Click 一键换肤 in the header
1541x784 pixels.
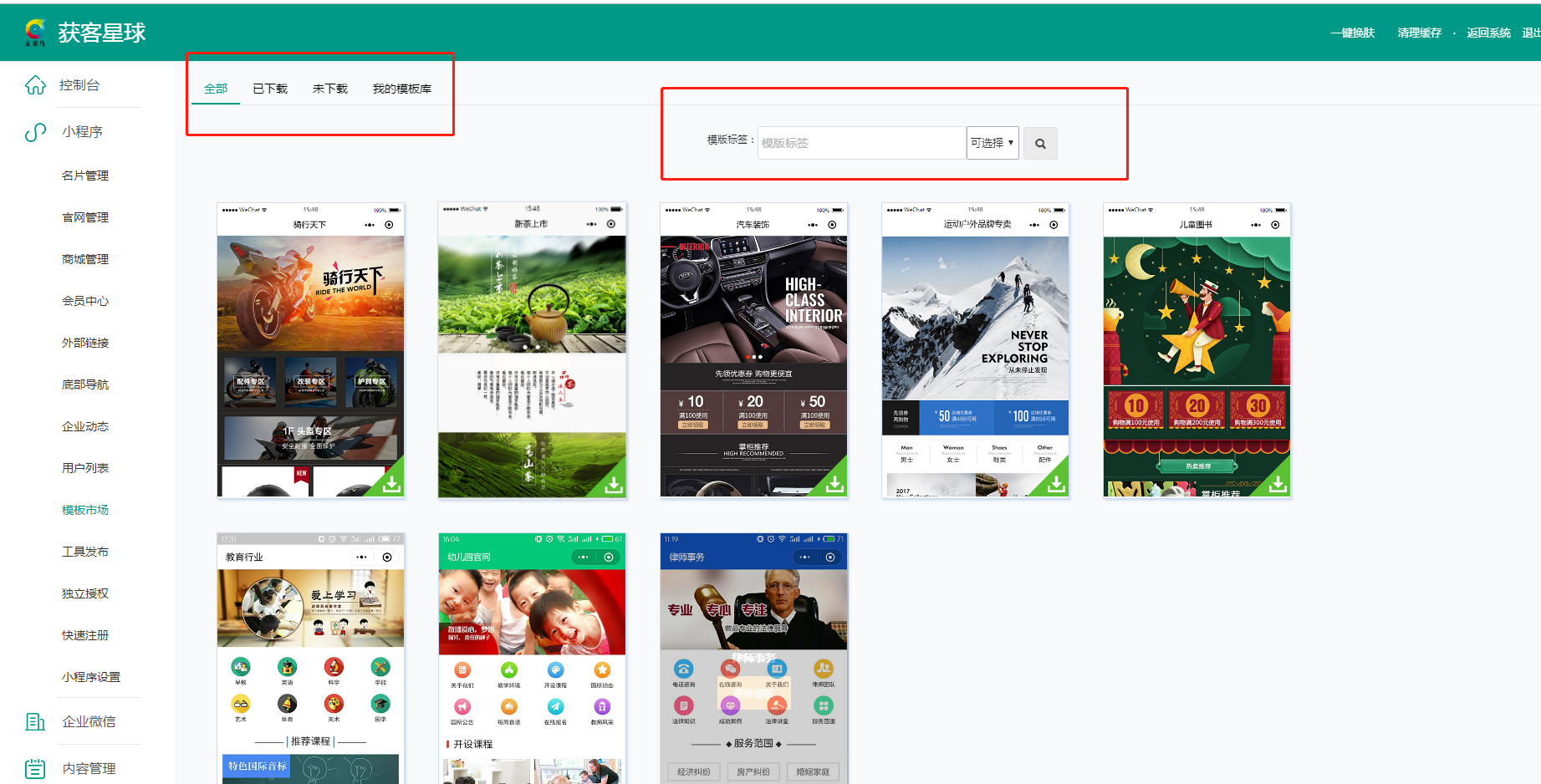[x=1353, y=33]
